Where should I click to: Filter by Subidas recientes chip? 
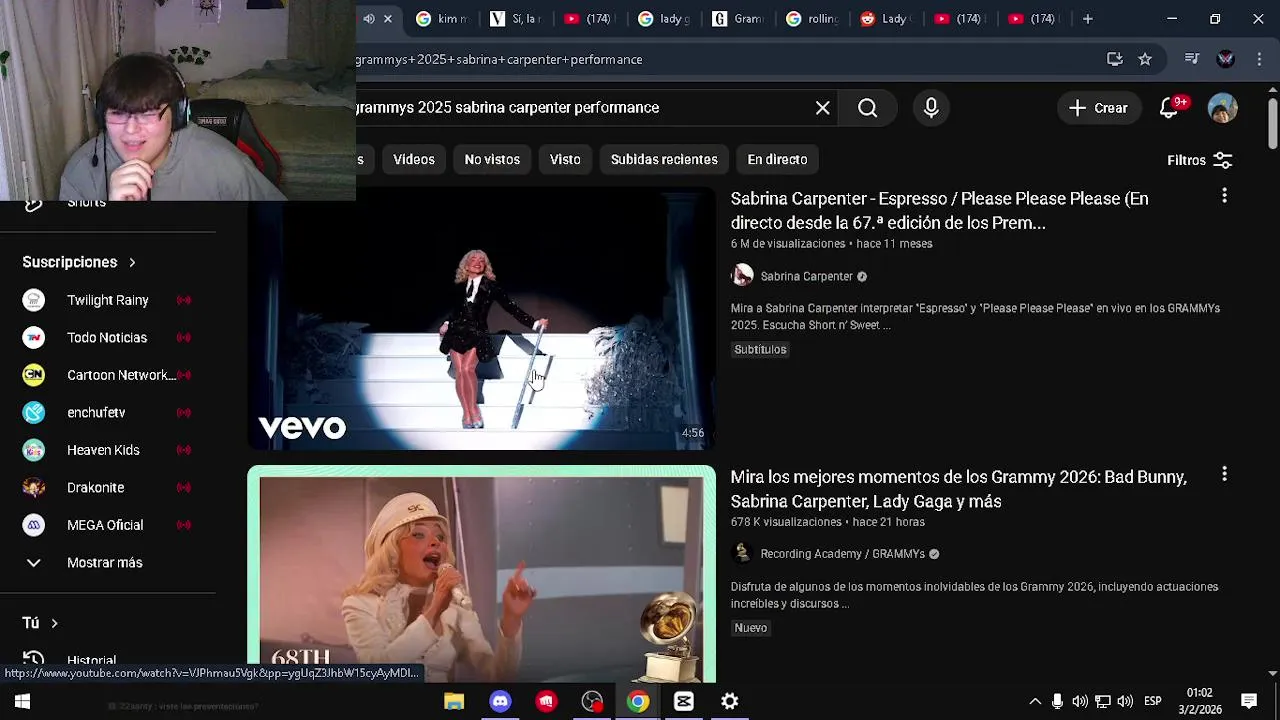(x=664, y=159)
